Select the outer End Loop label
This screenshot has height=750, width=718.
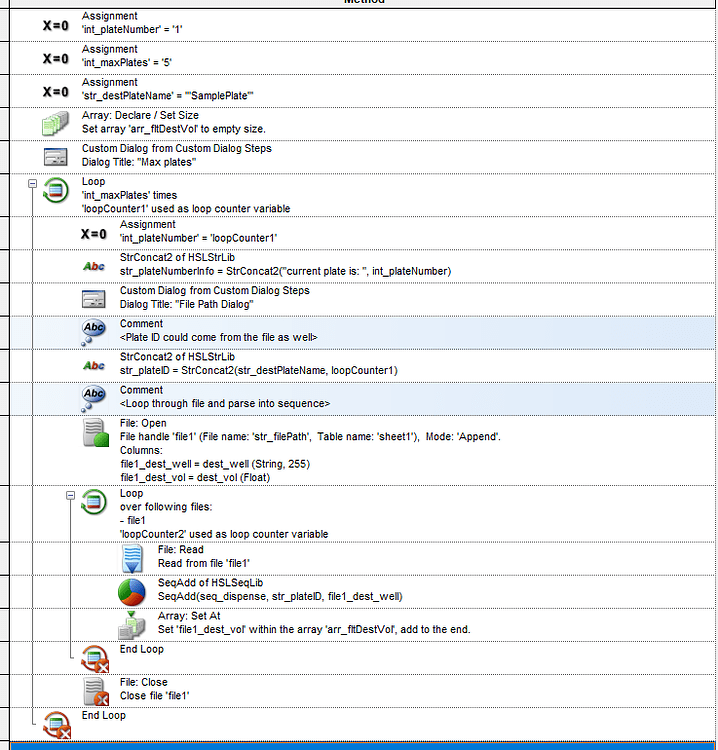pyautogui.click(x=104, y=715)
